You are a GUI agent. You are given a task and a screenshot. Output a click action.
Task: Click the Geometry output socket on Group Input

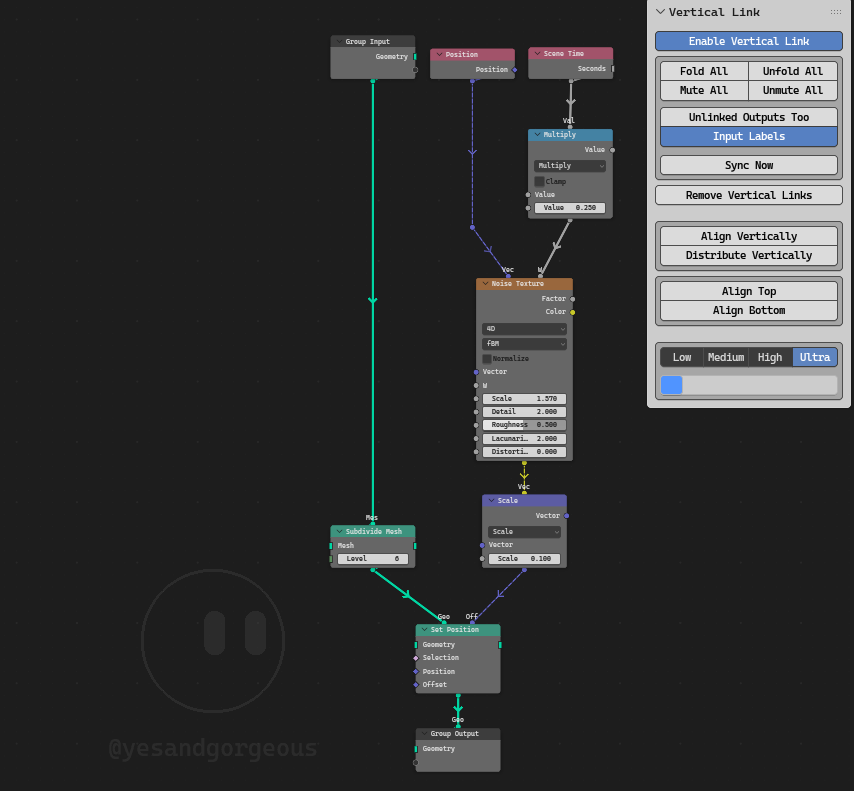[415, 57]
